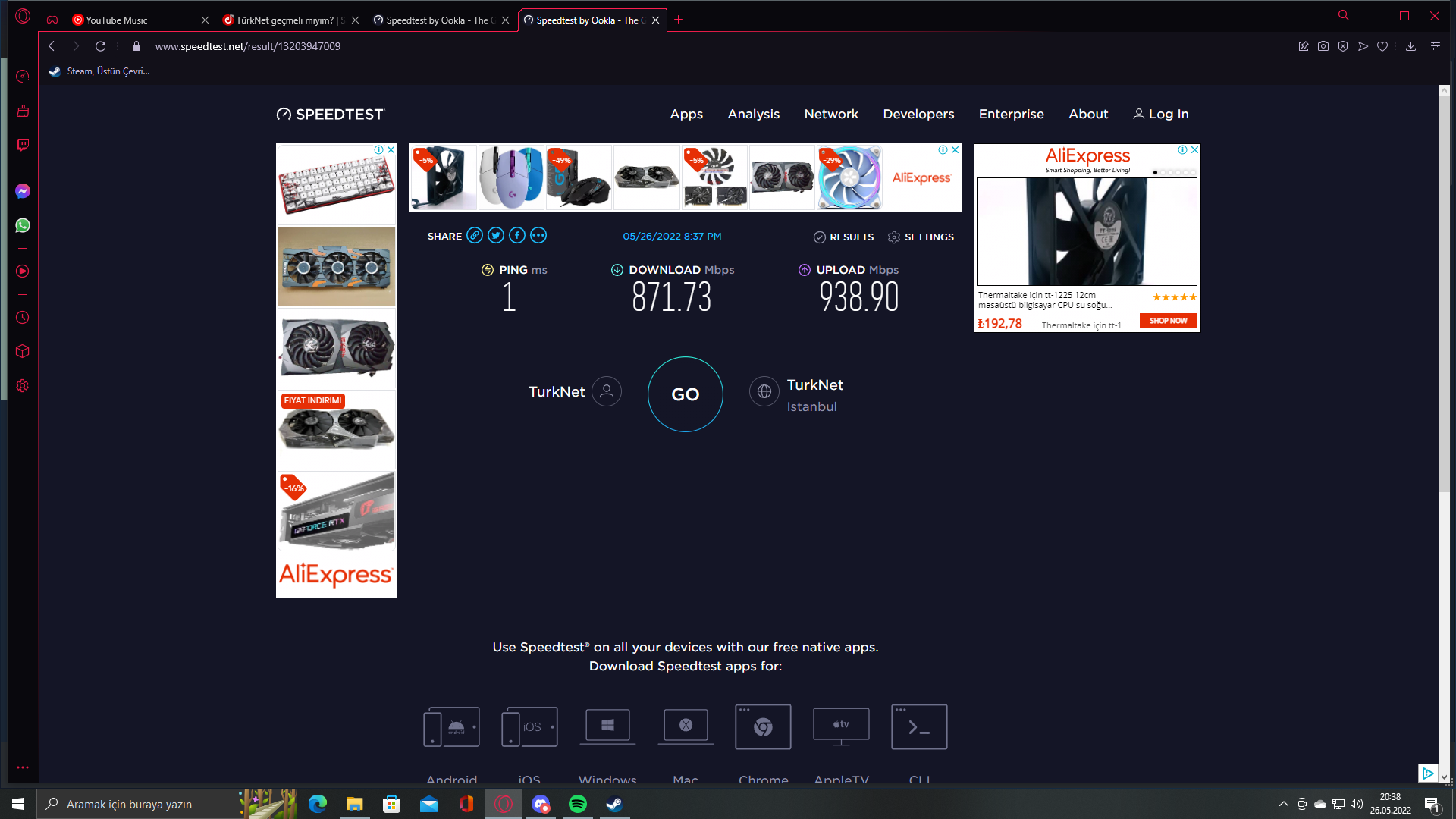Share result on Twitter

coord(496,236)
